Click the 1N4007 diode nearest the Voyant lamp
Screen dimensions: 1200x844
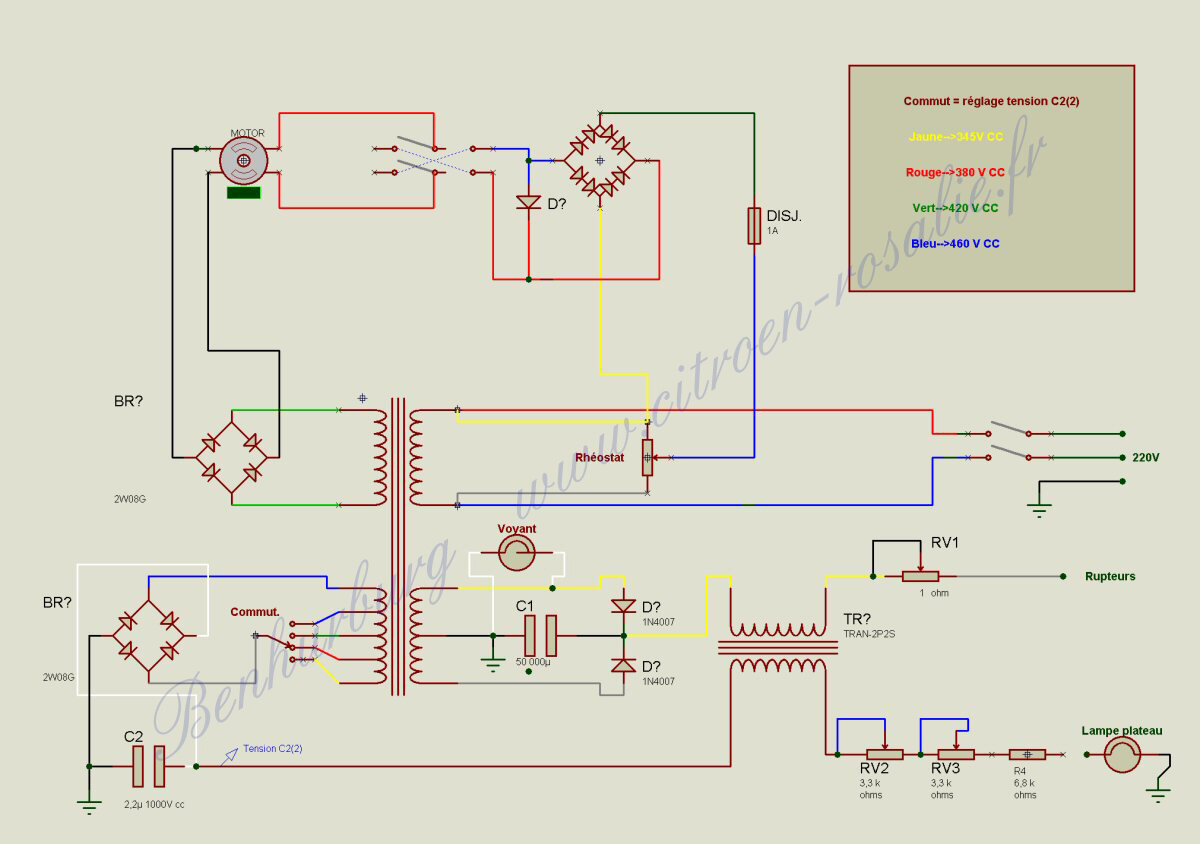623,605
